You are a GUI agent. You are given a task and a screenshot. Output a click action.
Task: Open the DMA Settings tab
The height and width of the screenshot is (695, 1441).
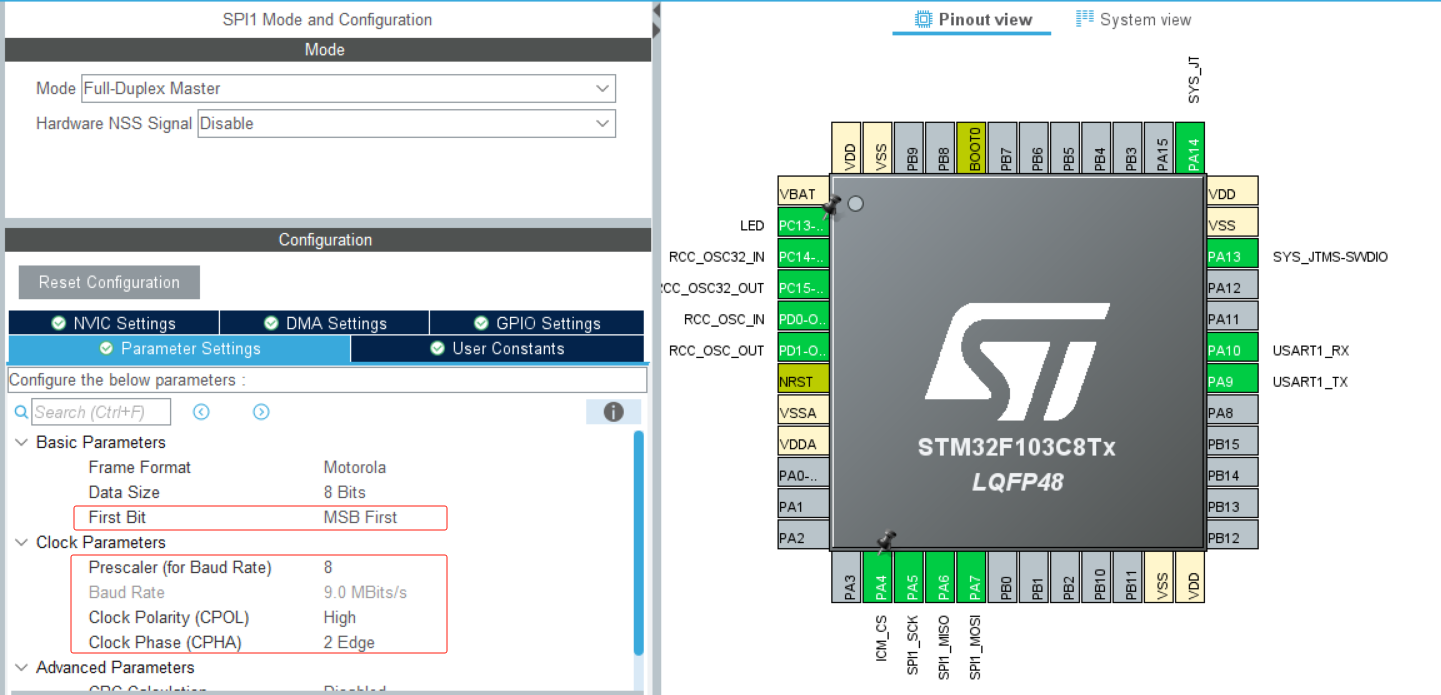(x=325, y=323)
